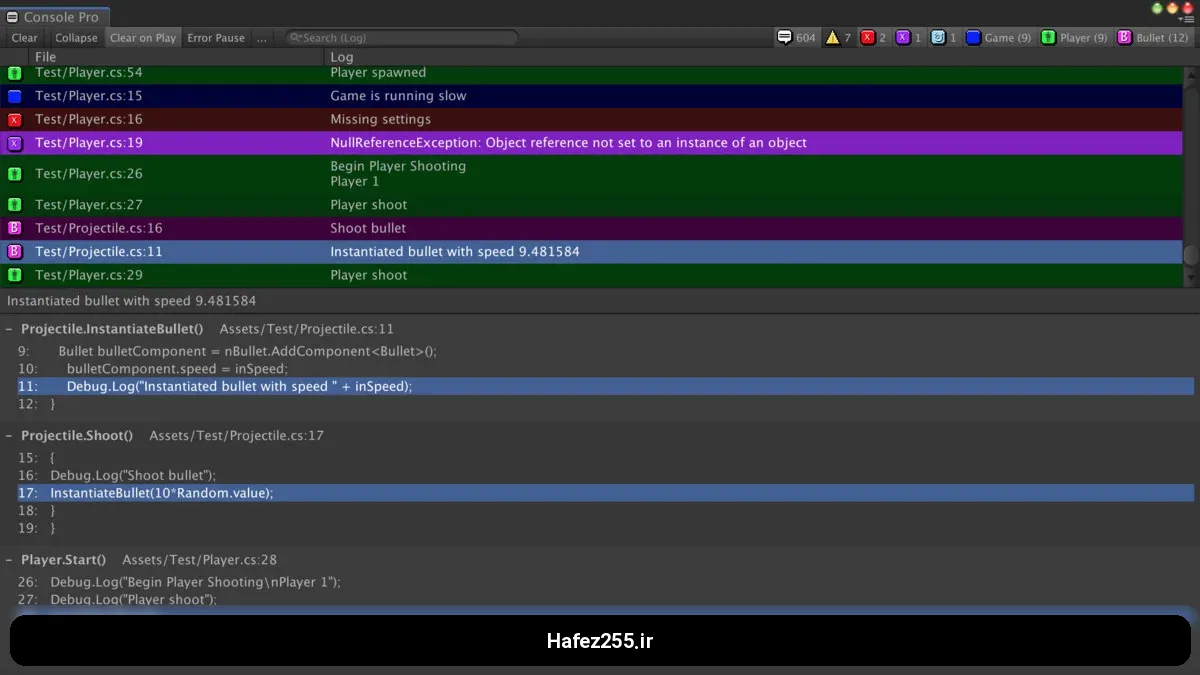The image size is (1200, 675).
Task: Toggle the Clear on Play option
Action: pyautogui.click(x=143, y=38)
